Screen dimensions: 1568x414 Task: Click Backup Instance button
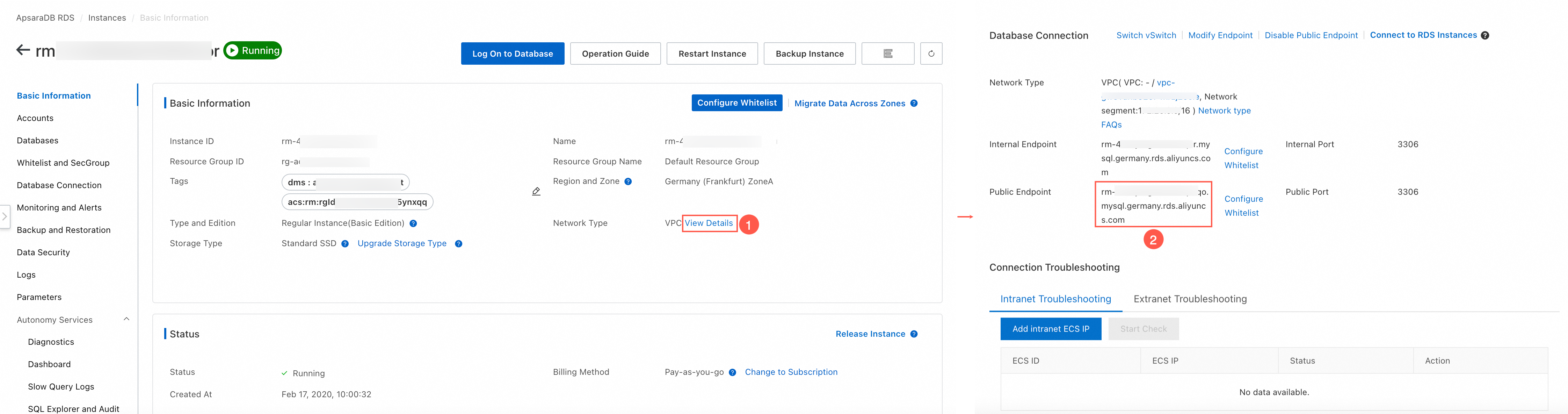810,53
